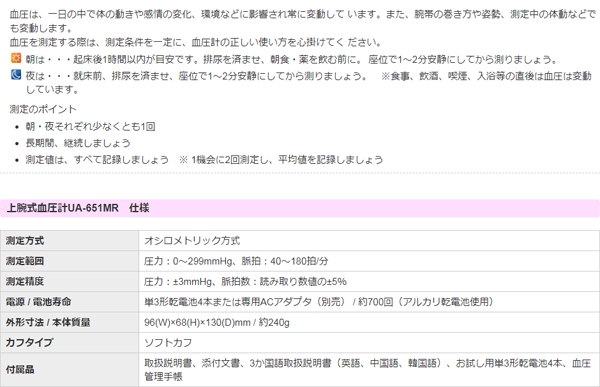Click the '測定方式' row label
This screenshot has height=387, width=600.
pyautogui.click(x=25, y=241)
